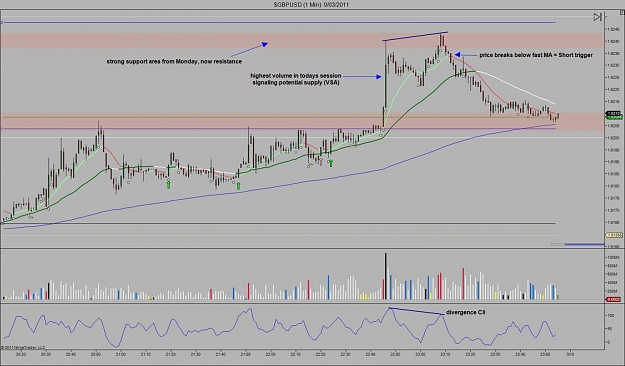Click the 1000M volume axis label

(612, 258)
